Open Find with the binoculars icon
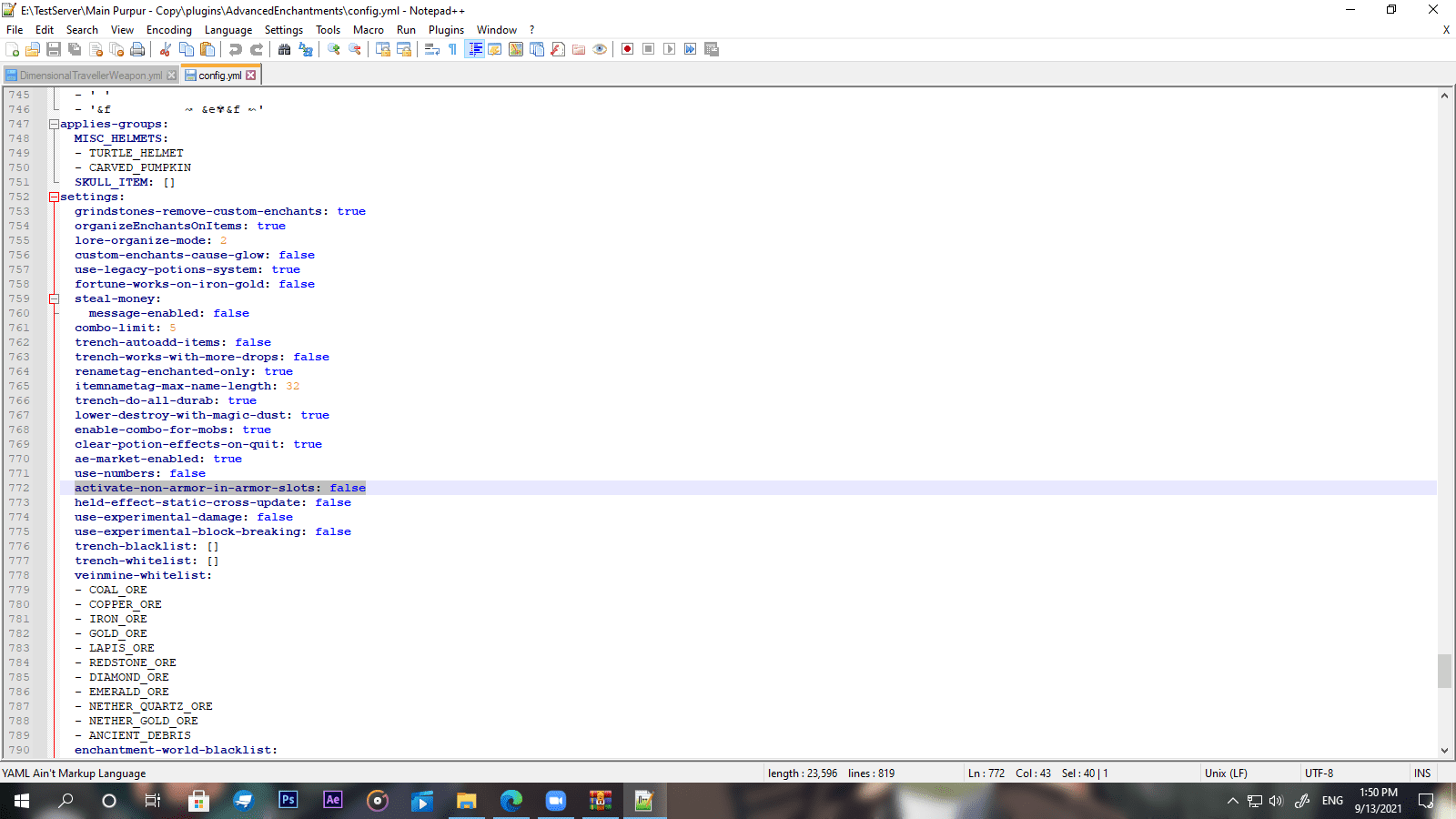The width and height of the screenshot is (1456, 819). pos(285,49)
